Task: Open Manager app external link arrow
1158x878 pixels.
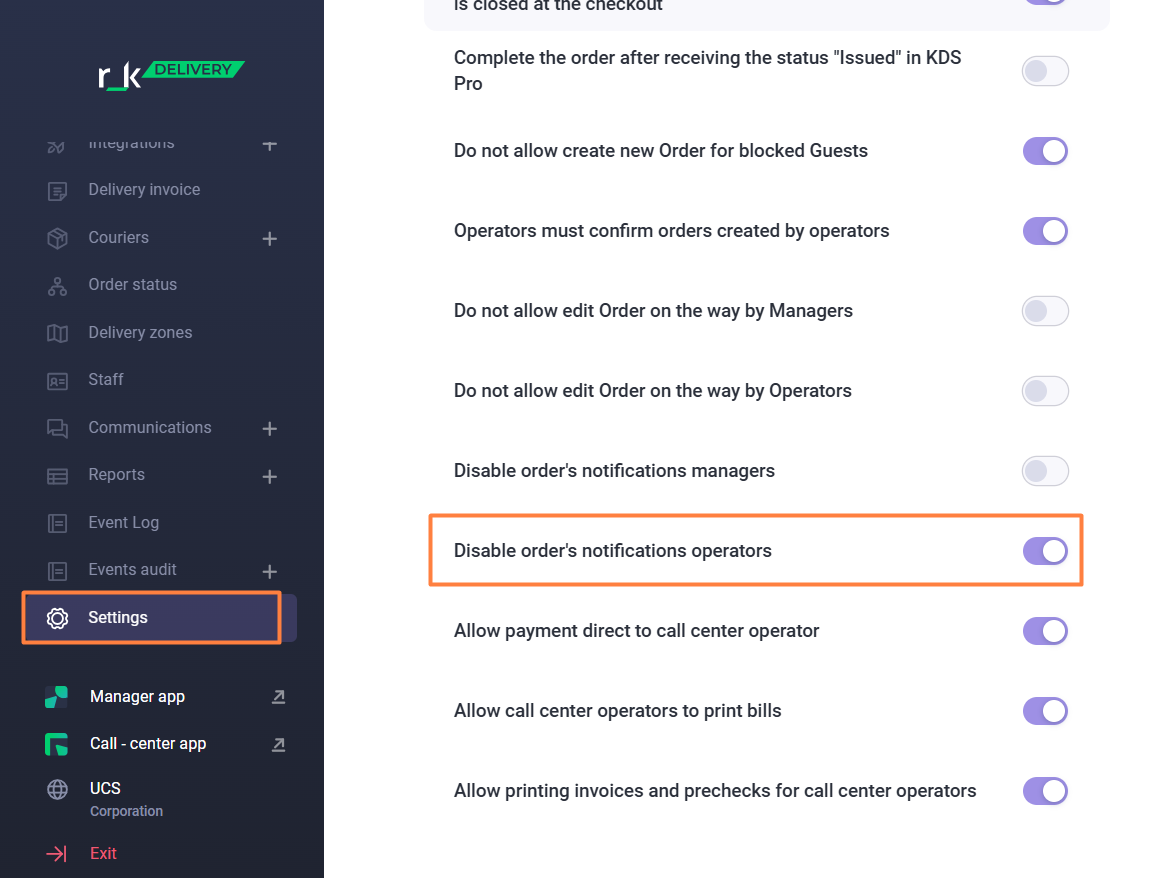Action: 278,697
